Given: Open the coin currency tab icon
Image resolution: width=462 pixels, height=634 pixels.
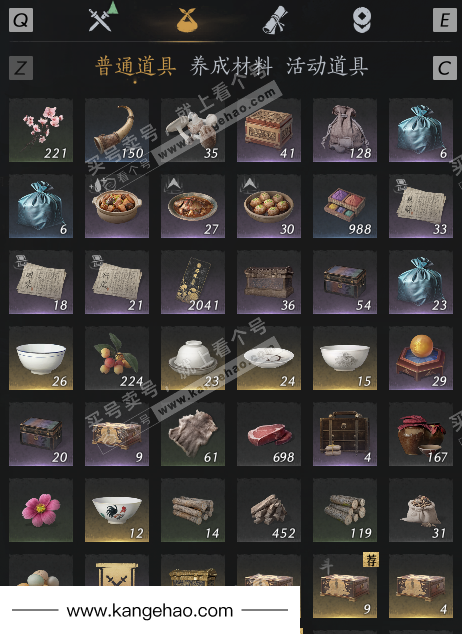Looking at the screenshot, I should (362, 20).
